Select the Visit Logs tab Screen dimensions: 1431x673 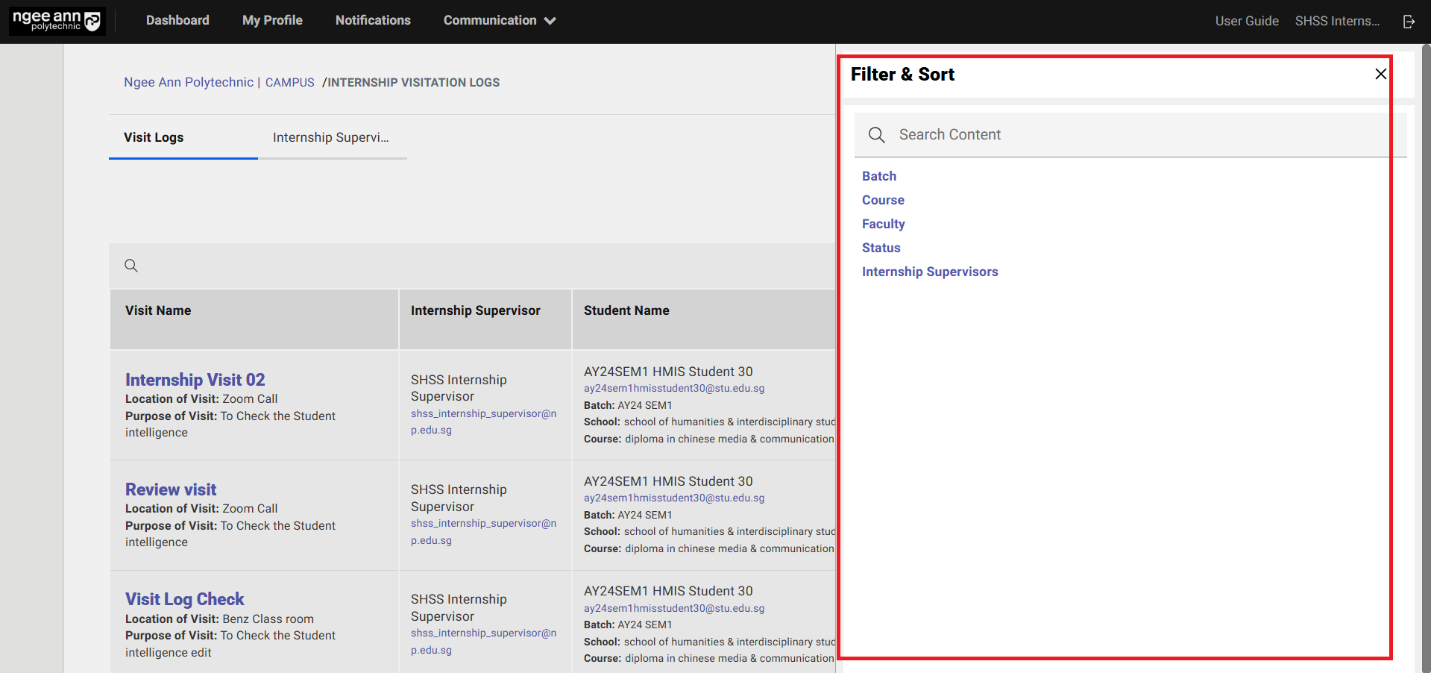pyautogui.click(x=154, y=138)
